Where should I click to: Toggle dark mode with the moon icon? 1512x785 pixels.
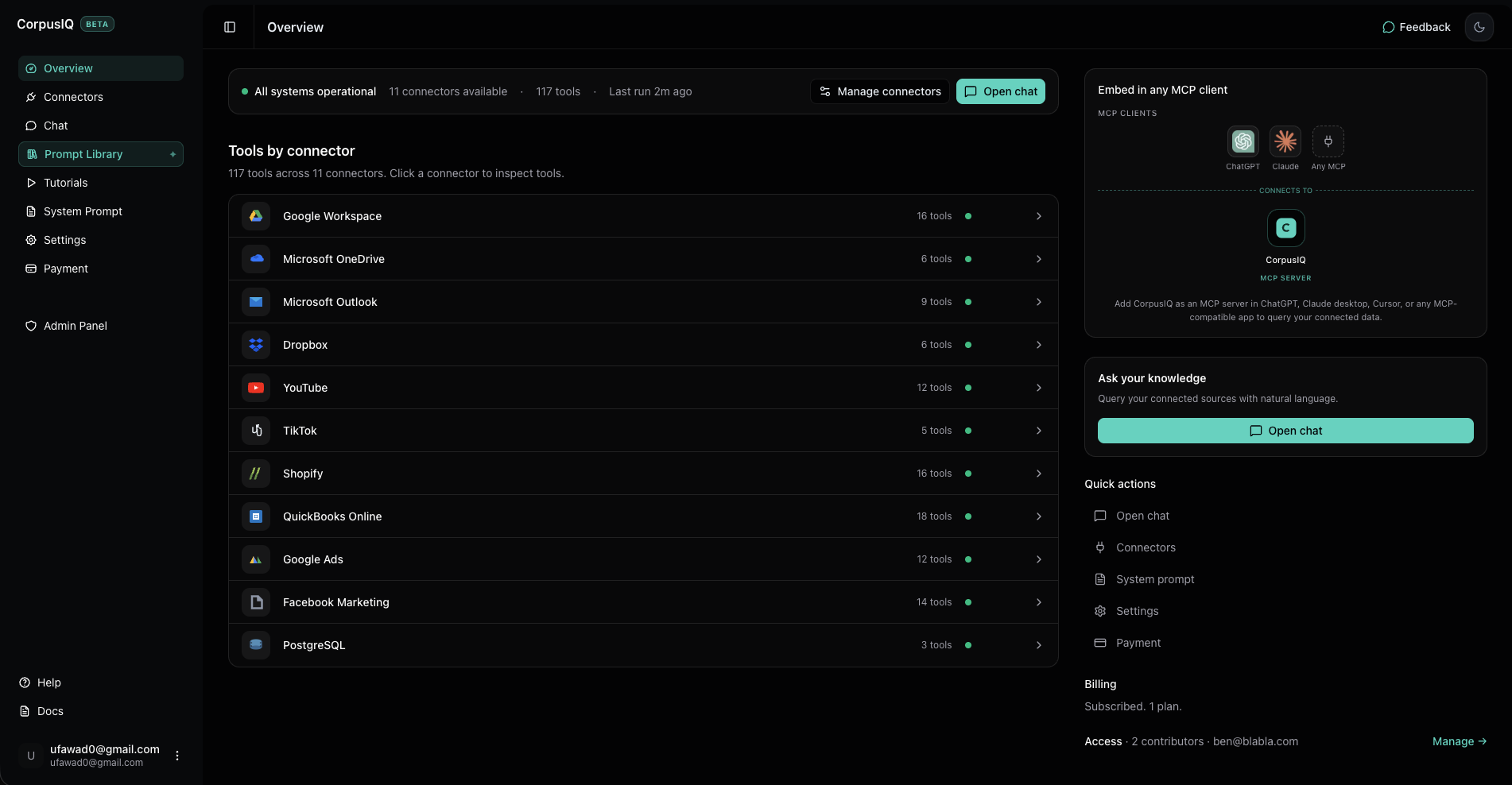point(1479,27)
